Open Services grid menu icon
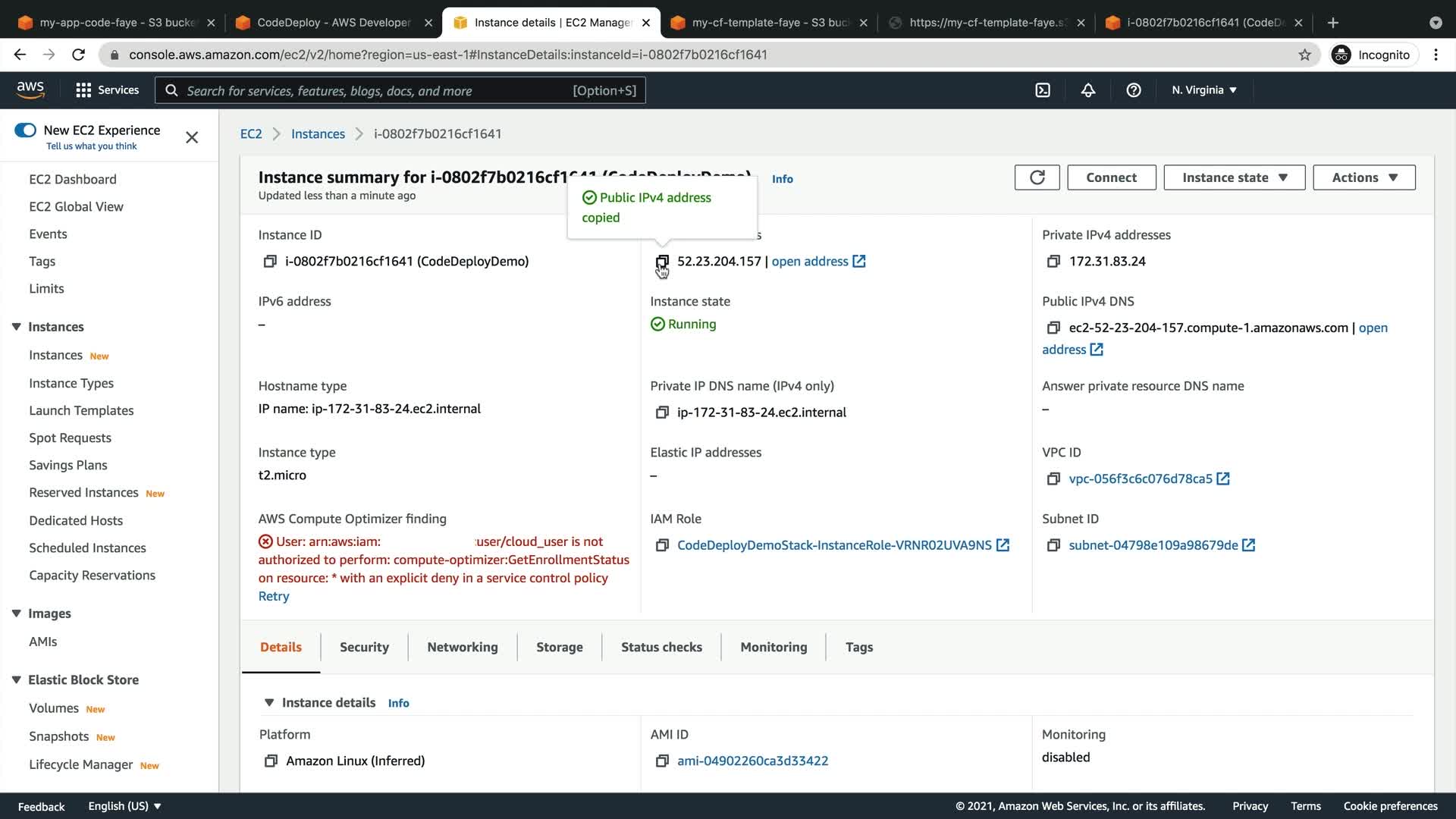This screenshot has height=819, width=1456. pos(83,90)
